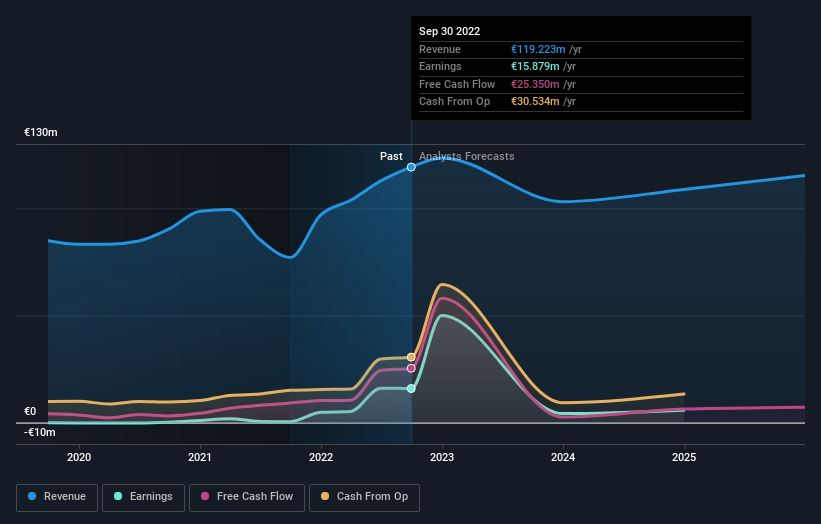The image size is (821, 524).
Task: Click the 2025 x-axis label
Action: click(x=684, y=457)
